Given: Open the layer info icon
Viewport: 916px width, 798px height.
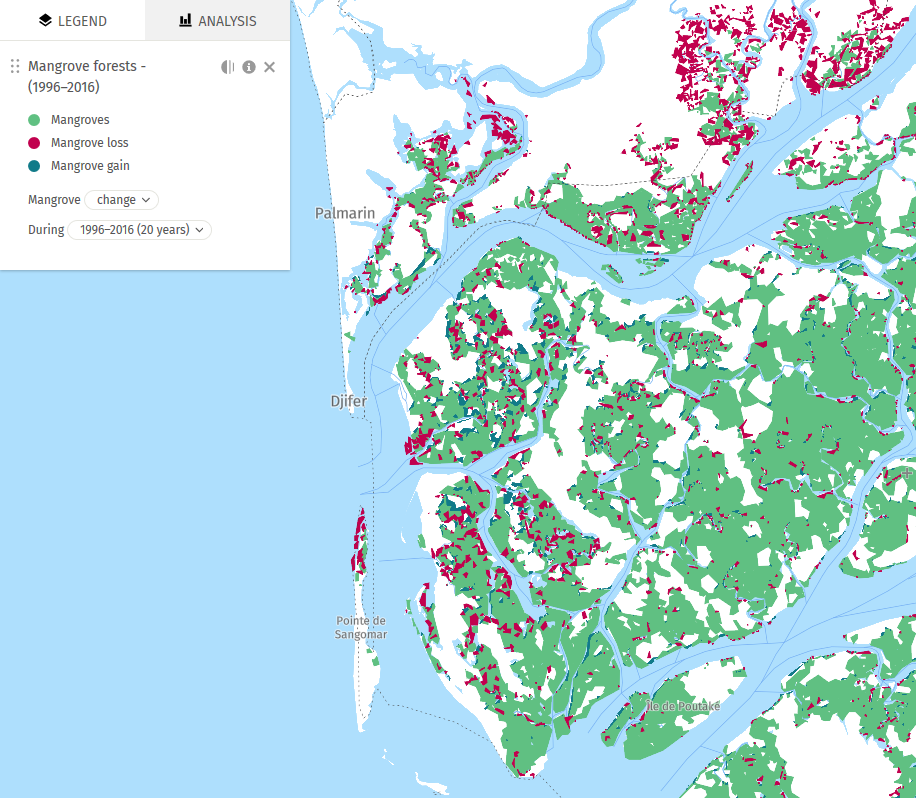Looking at the screenshot, I should pyautogui.click(x=249, y=67).
